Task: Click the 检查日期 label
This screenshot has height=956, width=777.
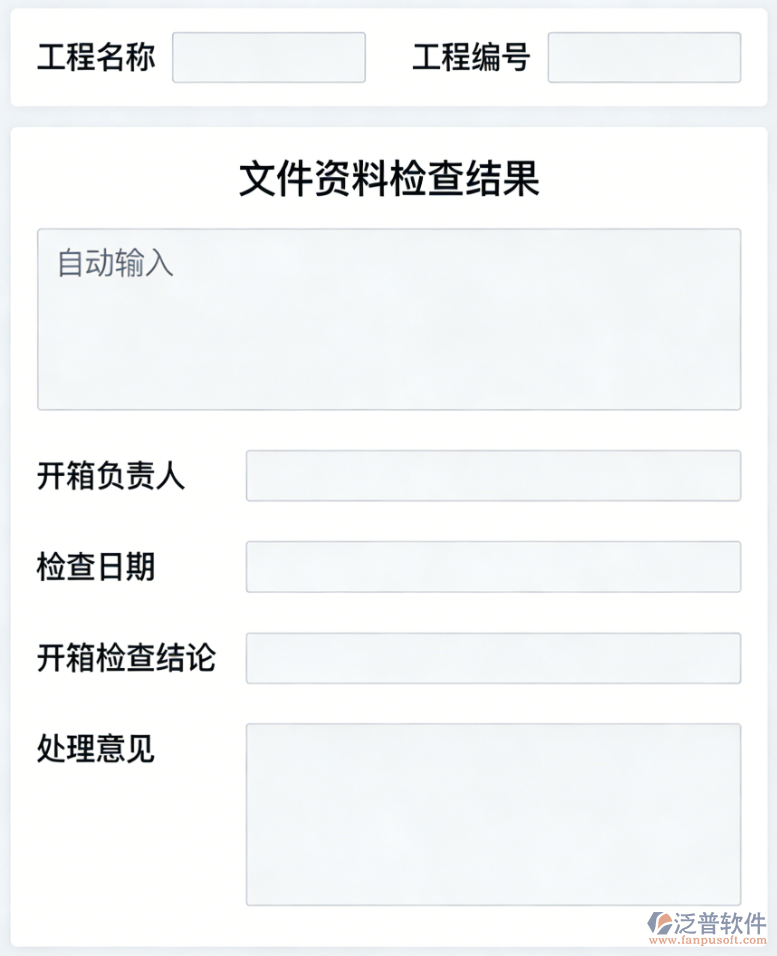Action: [x=97, y=567]
